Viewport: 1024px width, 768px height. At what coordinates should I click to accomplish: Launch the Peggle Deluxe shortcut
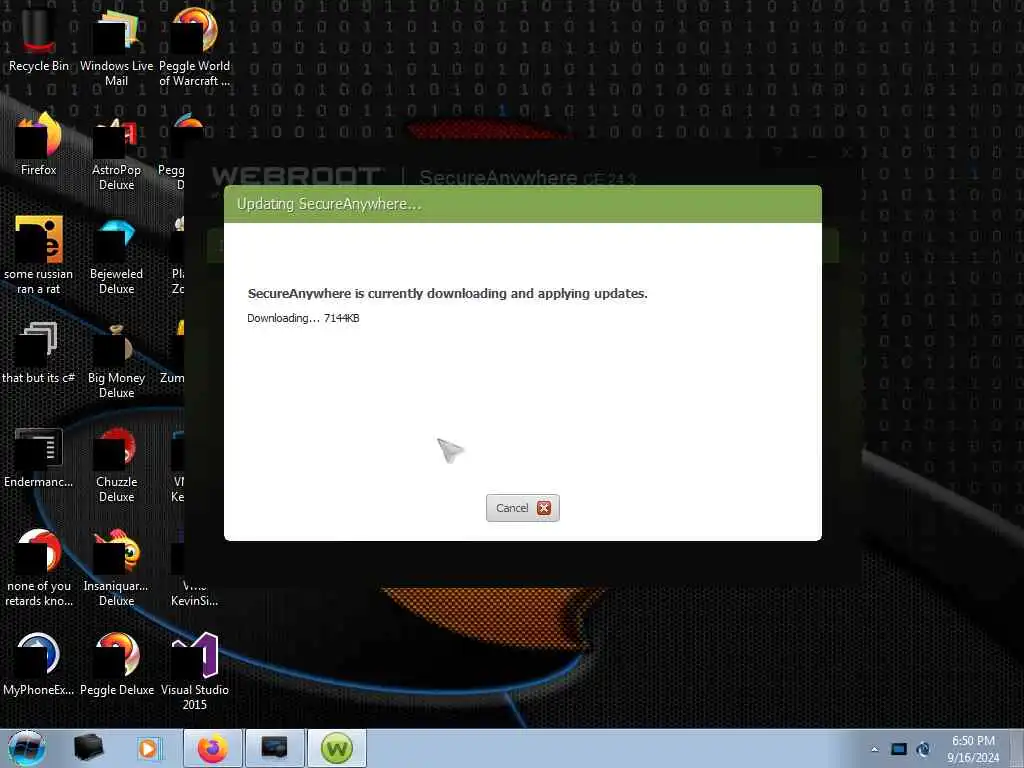coord(116,664)
